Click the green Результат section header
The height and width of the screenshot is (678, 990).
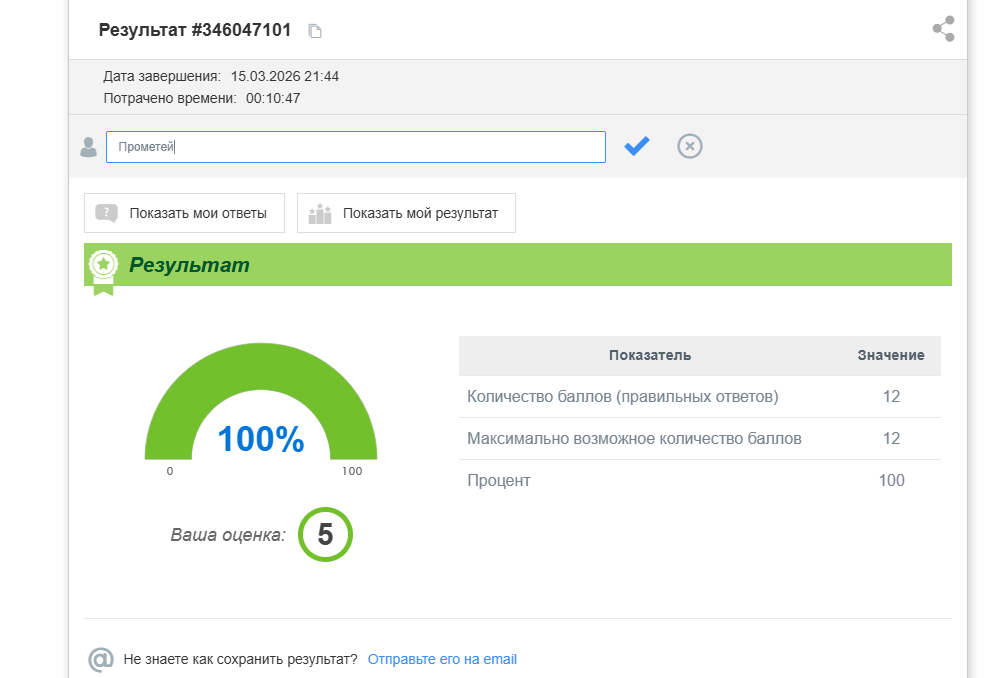tap(518, 265)
